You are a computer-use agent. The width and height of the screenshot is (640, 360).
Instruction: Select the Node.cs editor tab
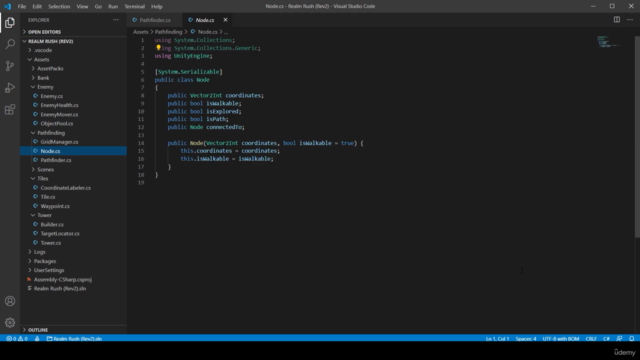205,20
